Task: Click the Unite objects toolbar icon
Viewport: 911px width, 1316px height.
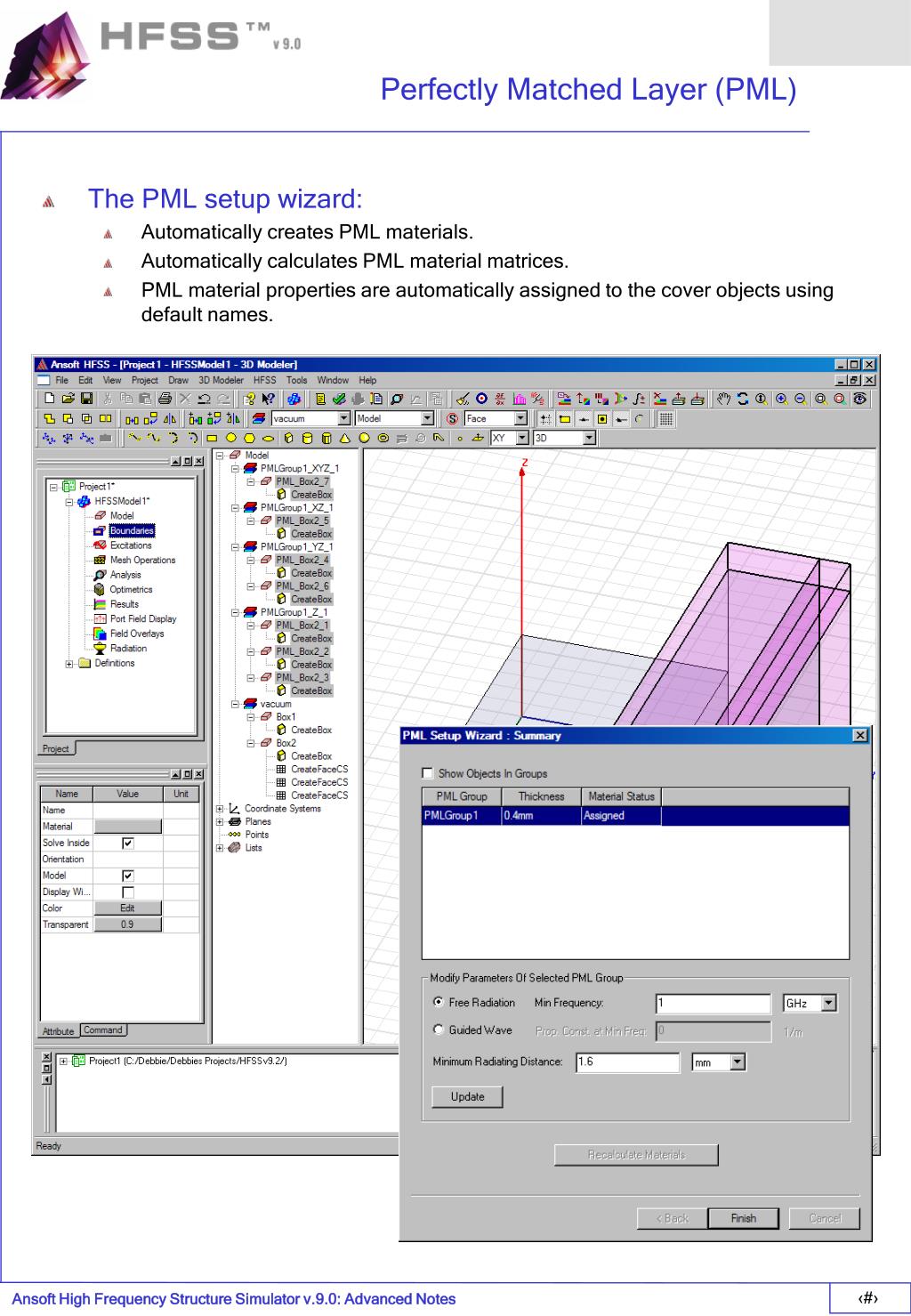Action: [49, 419]
